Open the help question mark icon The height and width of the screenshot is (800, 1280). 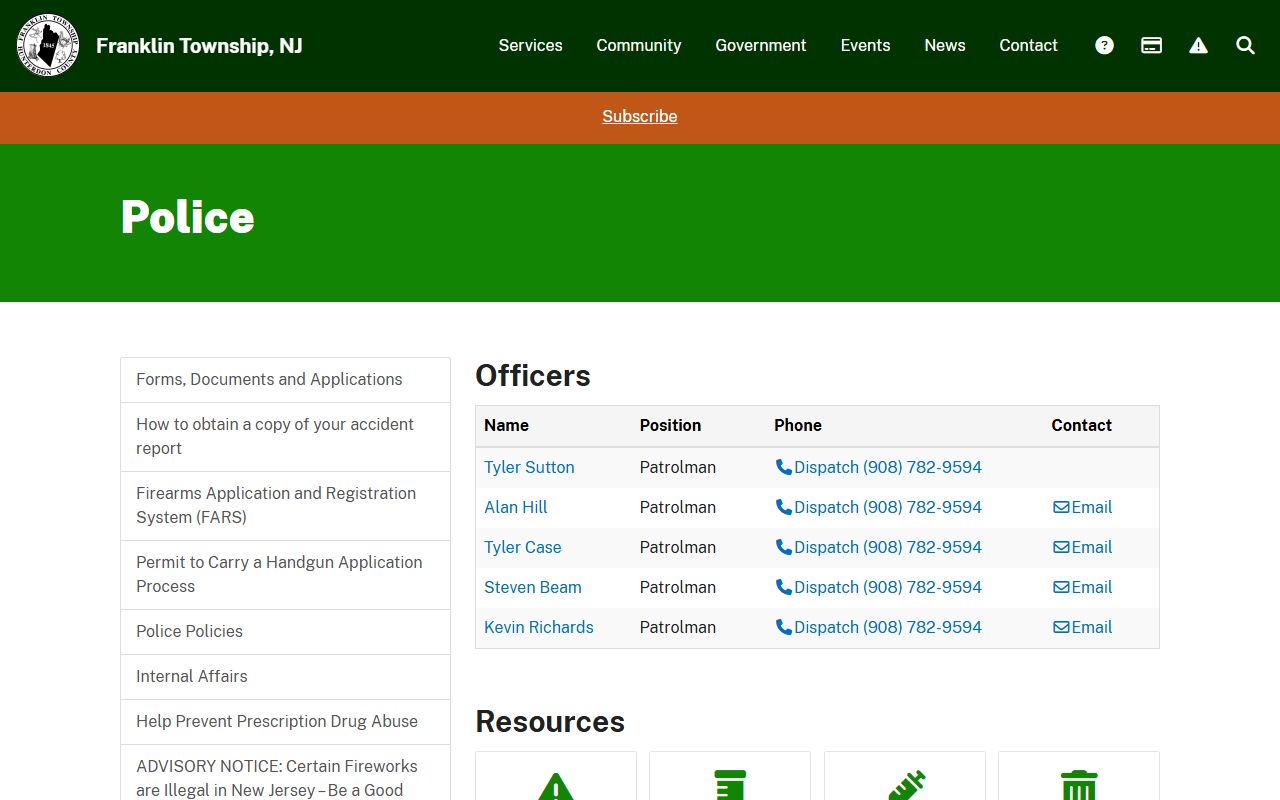coord(1104,45)
